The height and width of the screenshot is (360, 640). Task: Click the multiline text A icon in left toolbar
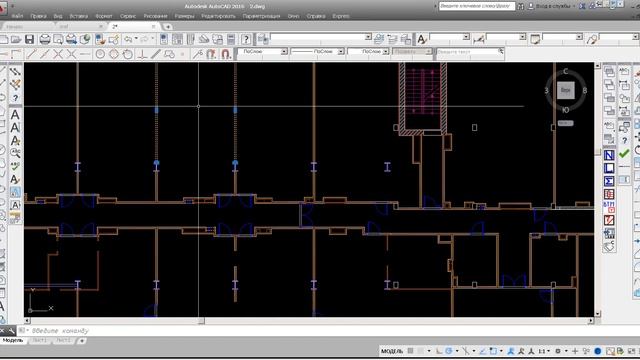(x=15, y=115)
